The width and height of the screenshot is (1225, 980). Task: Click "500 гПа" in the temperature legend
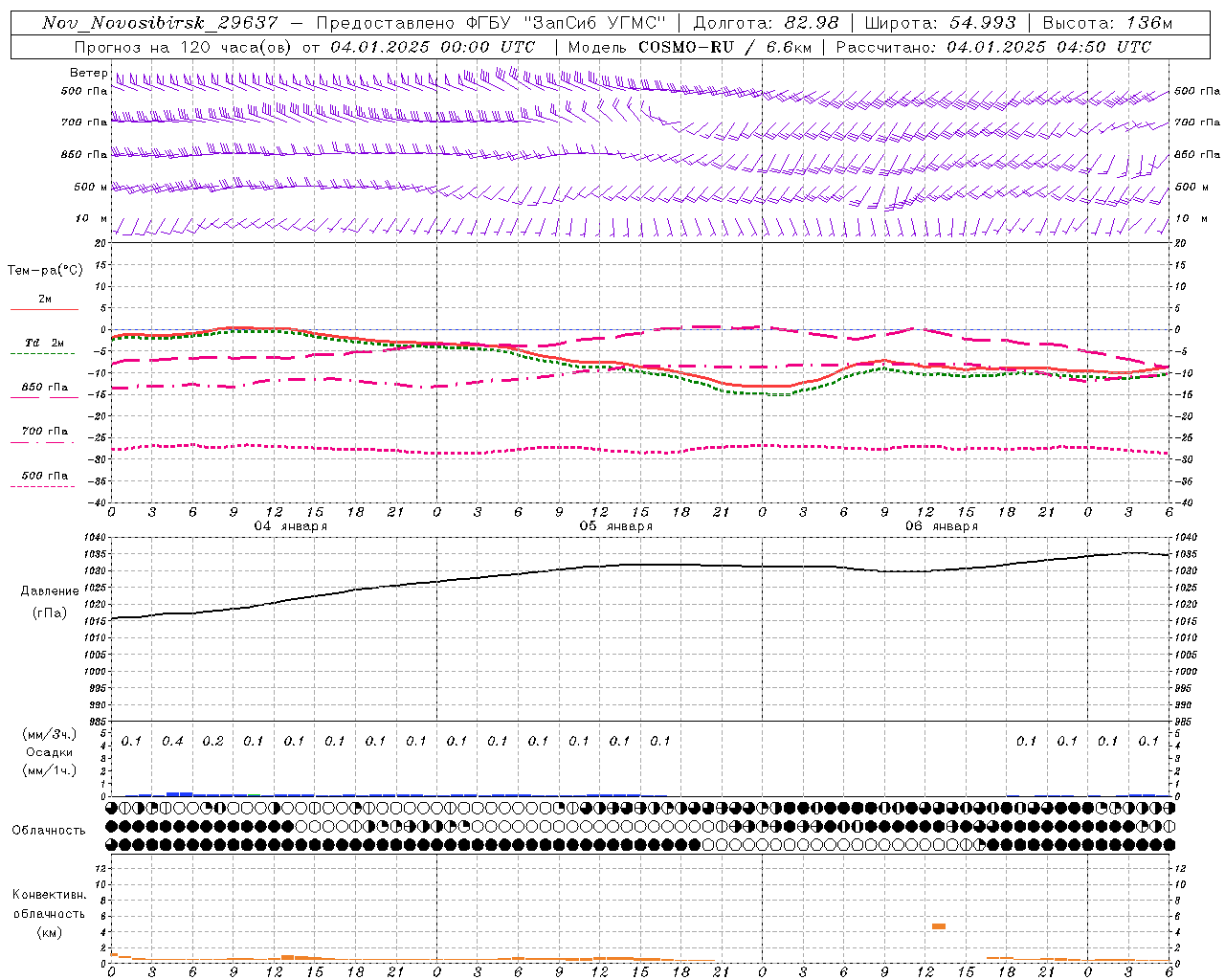tap(45, 476)
